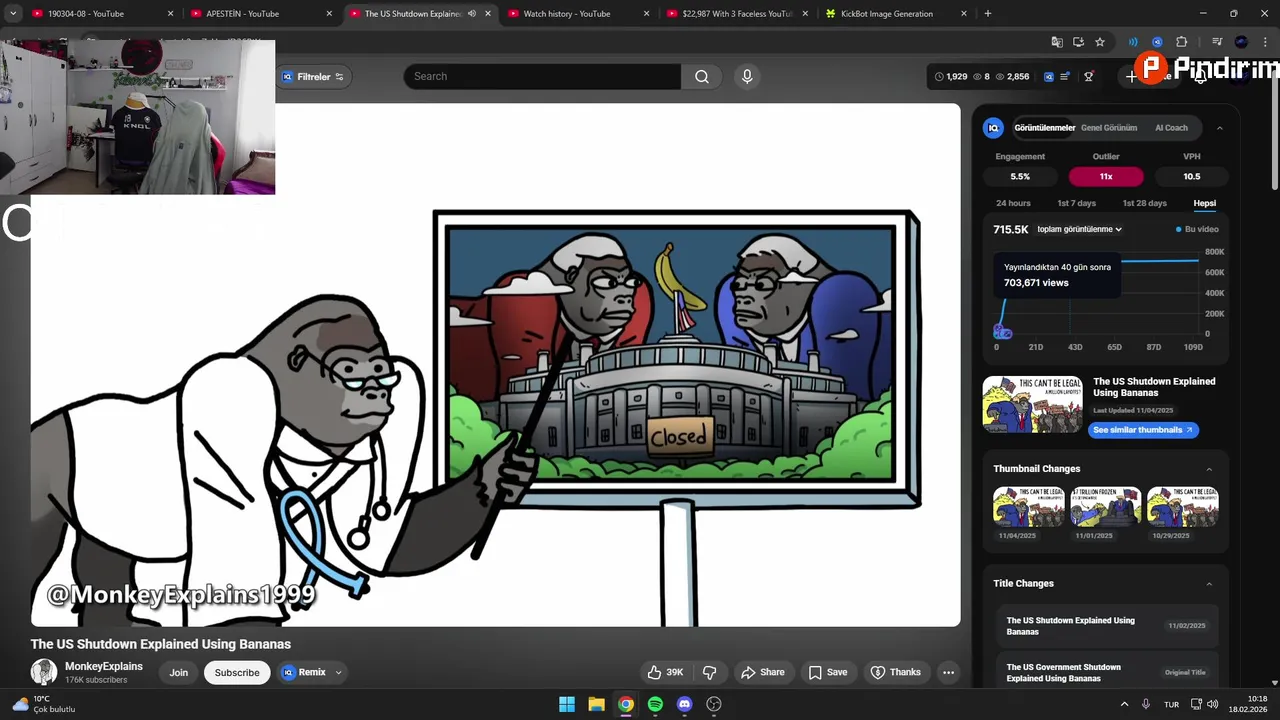Screen dimensions: 1280x720
Task: Click the Engagement 5.5% value
Action: coord(1020,176)
